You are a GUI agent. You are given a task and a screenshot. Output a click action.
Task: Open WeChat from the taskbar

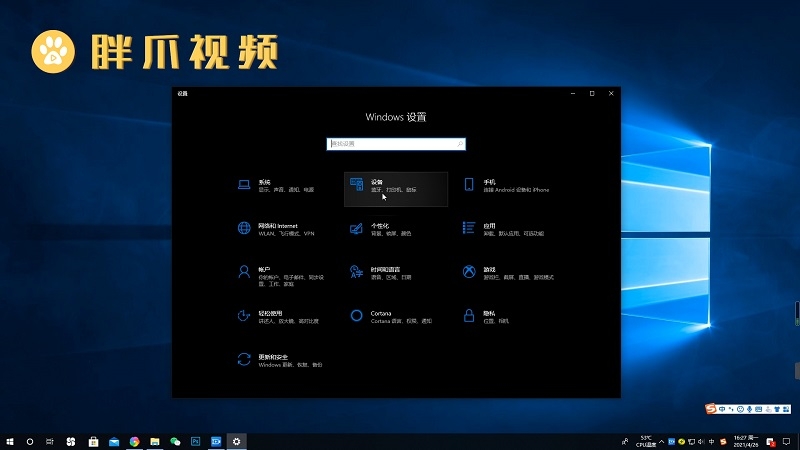tap(175, 442)
